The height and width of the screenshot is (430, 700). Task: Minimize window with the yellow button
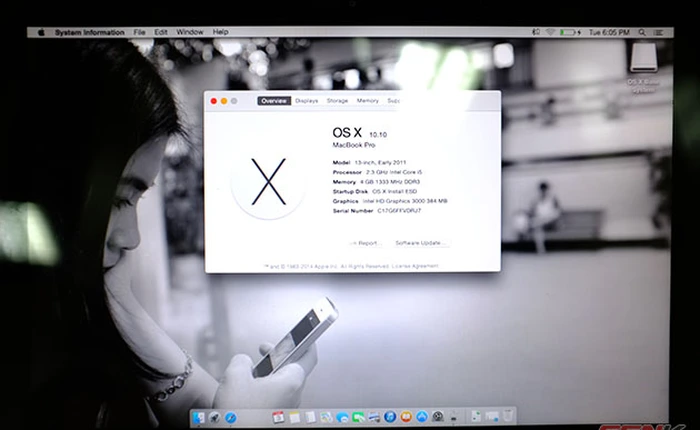224,101
